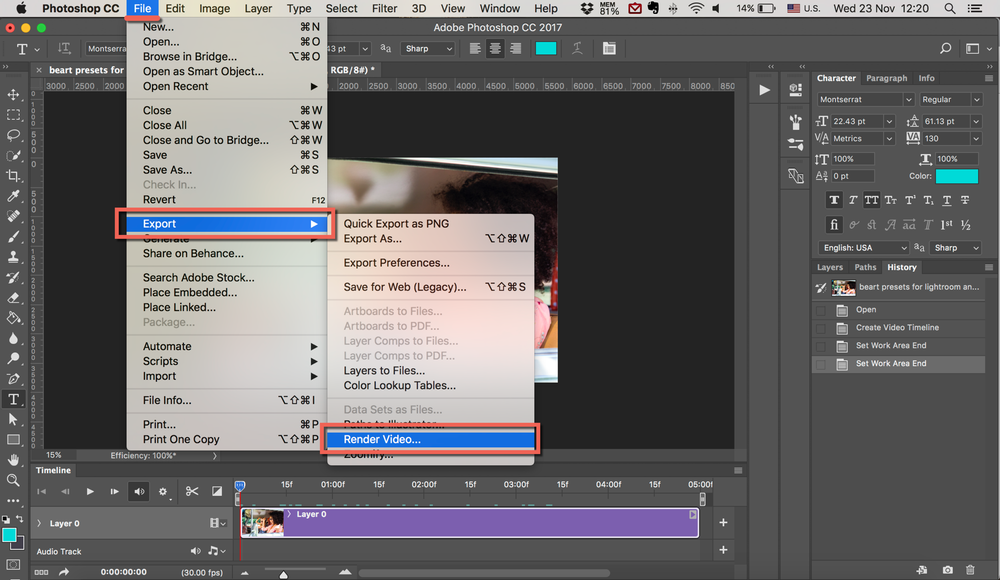Select Create Video Timeline history state
Image resolution: width=1000 pixels, height=580 pixels.
click(x=898, y=328)
